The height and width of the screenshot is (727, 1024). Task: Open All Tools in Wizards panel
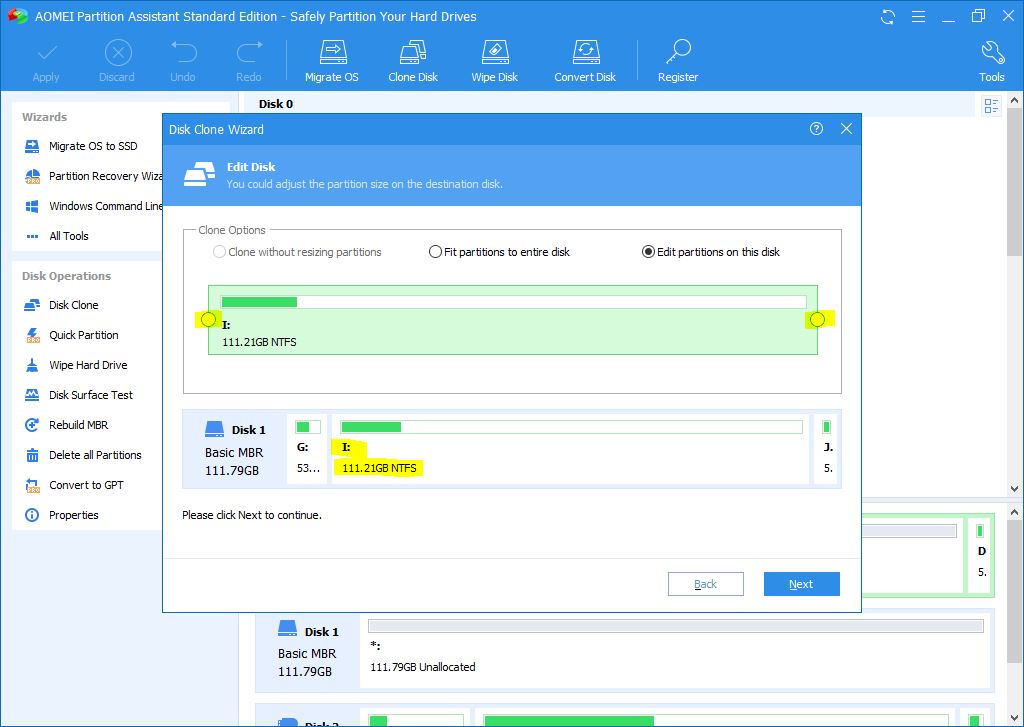click(x=68, y=236)
